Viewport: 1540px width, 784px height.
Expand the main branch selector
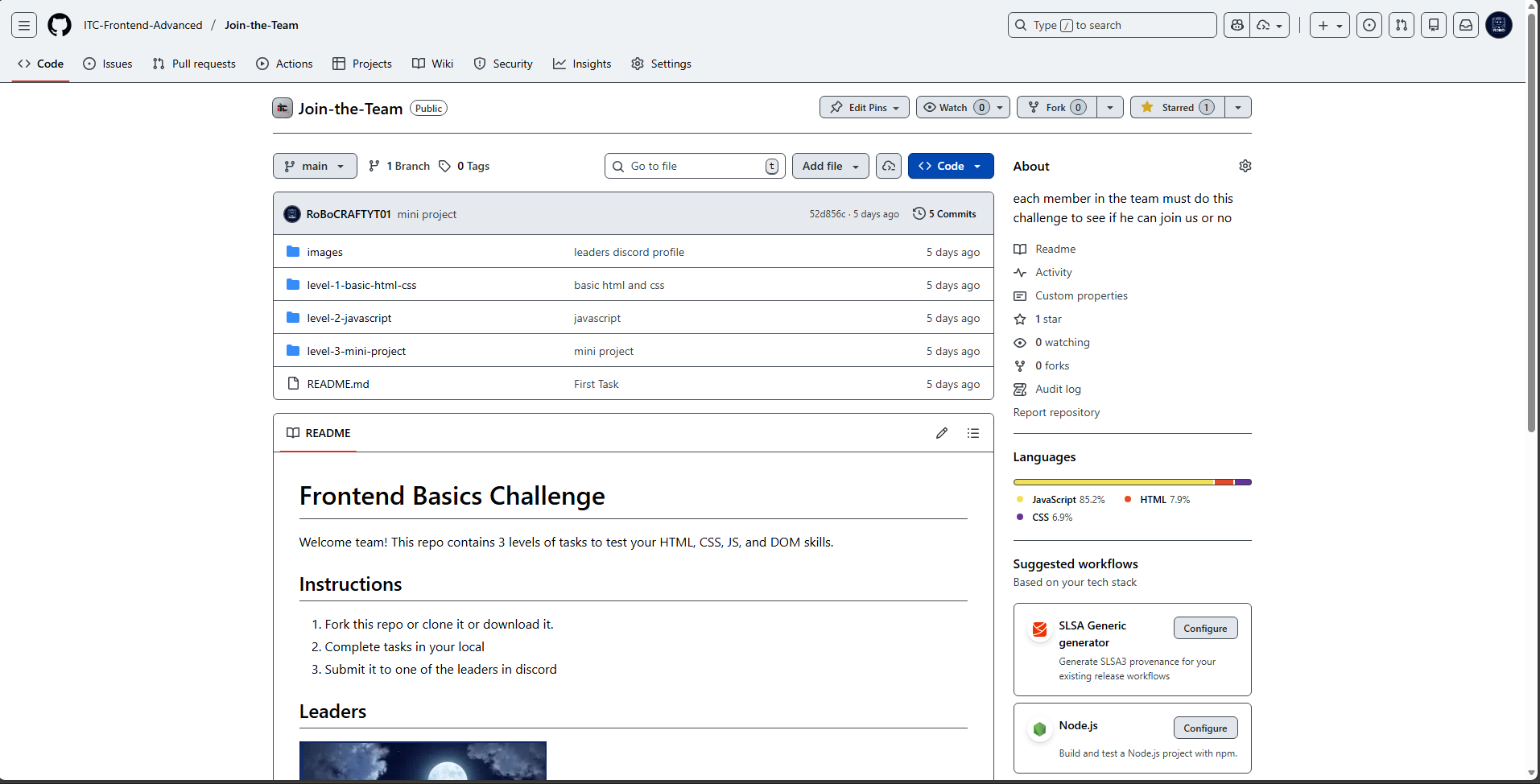pyautogui.click(x=315, y=166)
